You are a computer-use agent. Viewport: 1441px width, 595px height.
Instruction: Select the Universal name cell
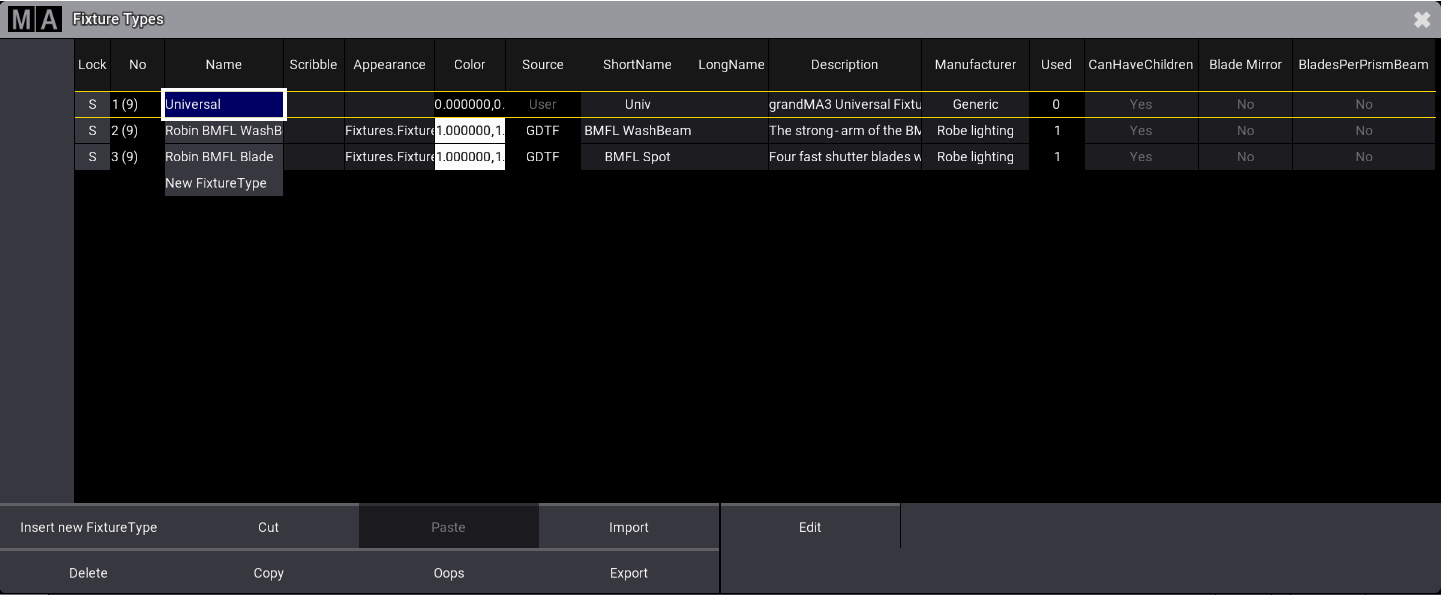click(x=224, y=104)
